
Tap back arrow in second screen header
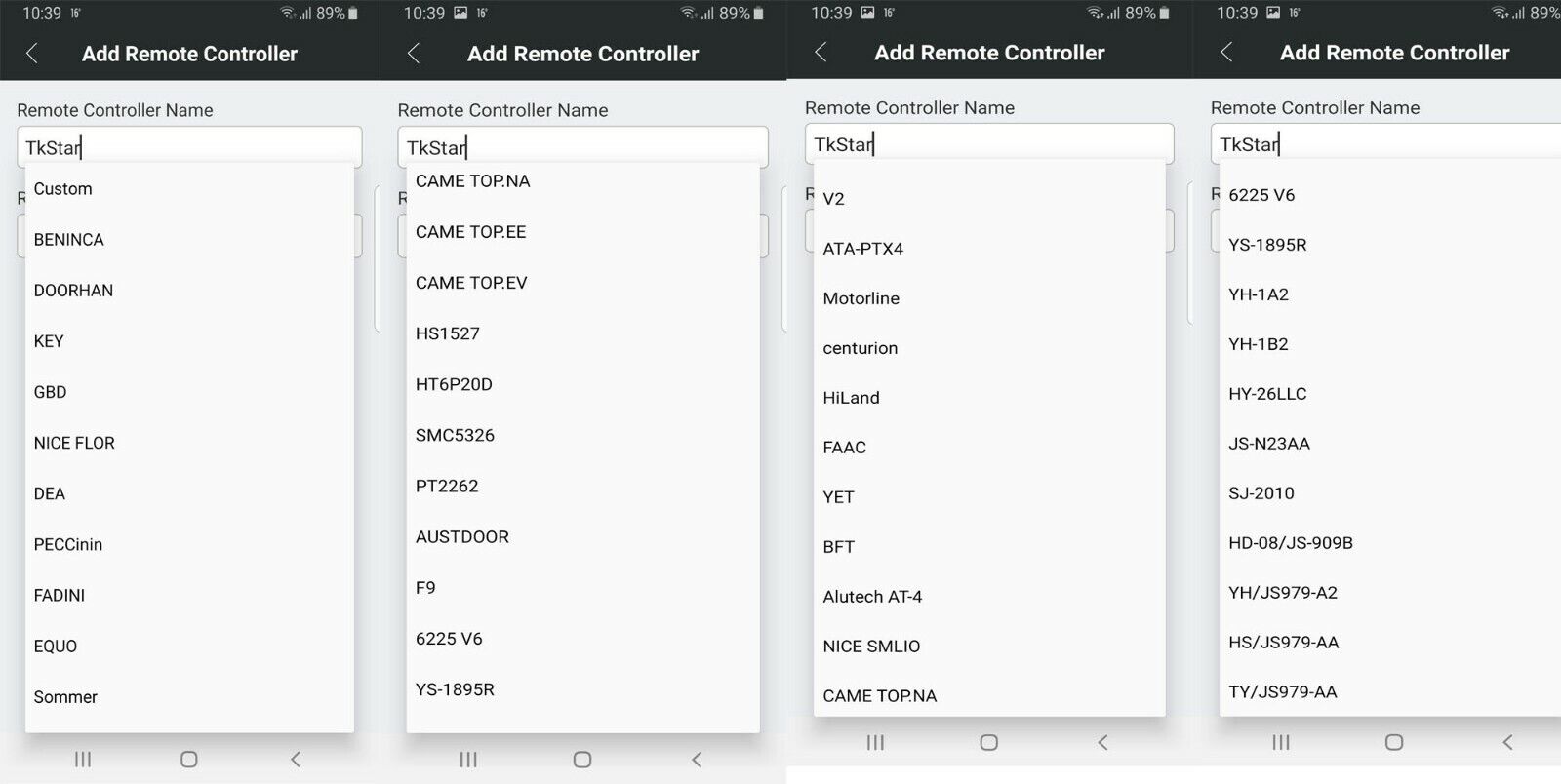pyautogui.click(x=414, y=54)
